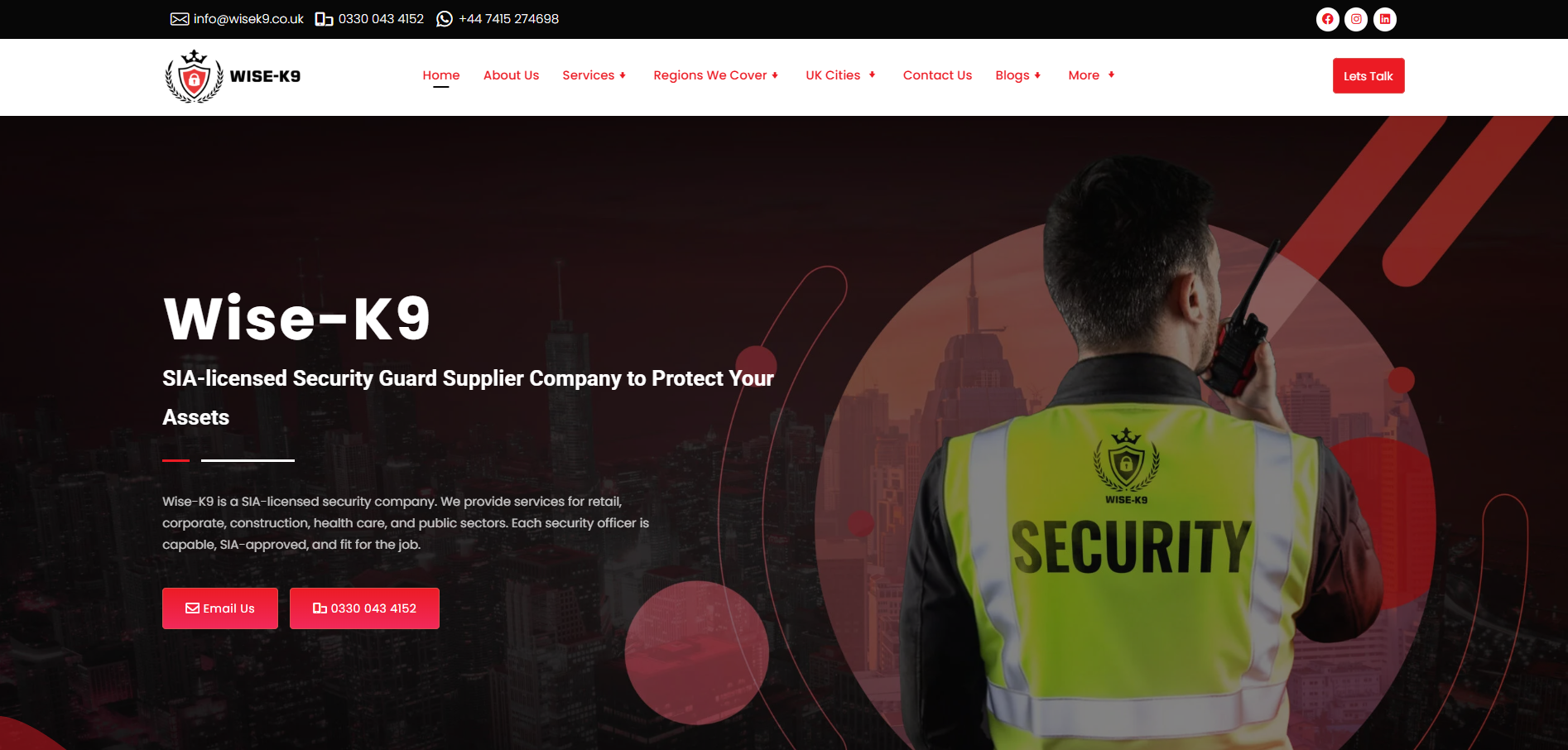Click the envelope icon inside Email Us button
1568x750 pixels.
[x=192, y=608]
